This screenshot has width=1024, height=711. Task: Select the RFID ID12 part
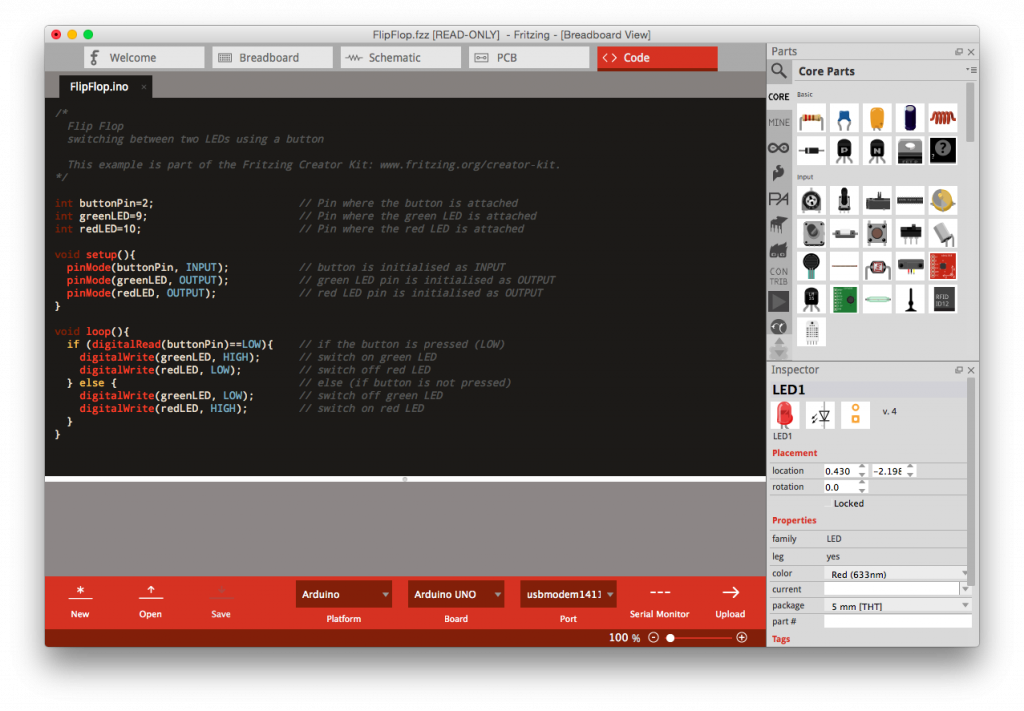(x=943, y=299)
